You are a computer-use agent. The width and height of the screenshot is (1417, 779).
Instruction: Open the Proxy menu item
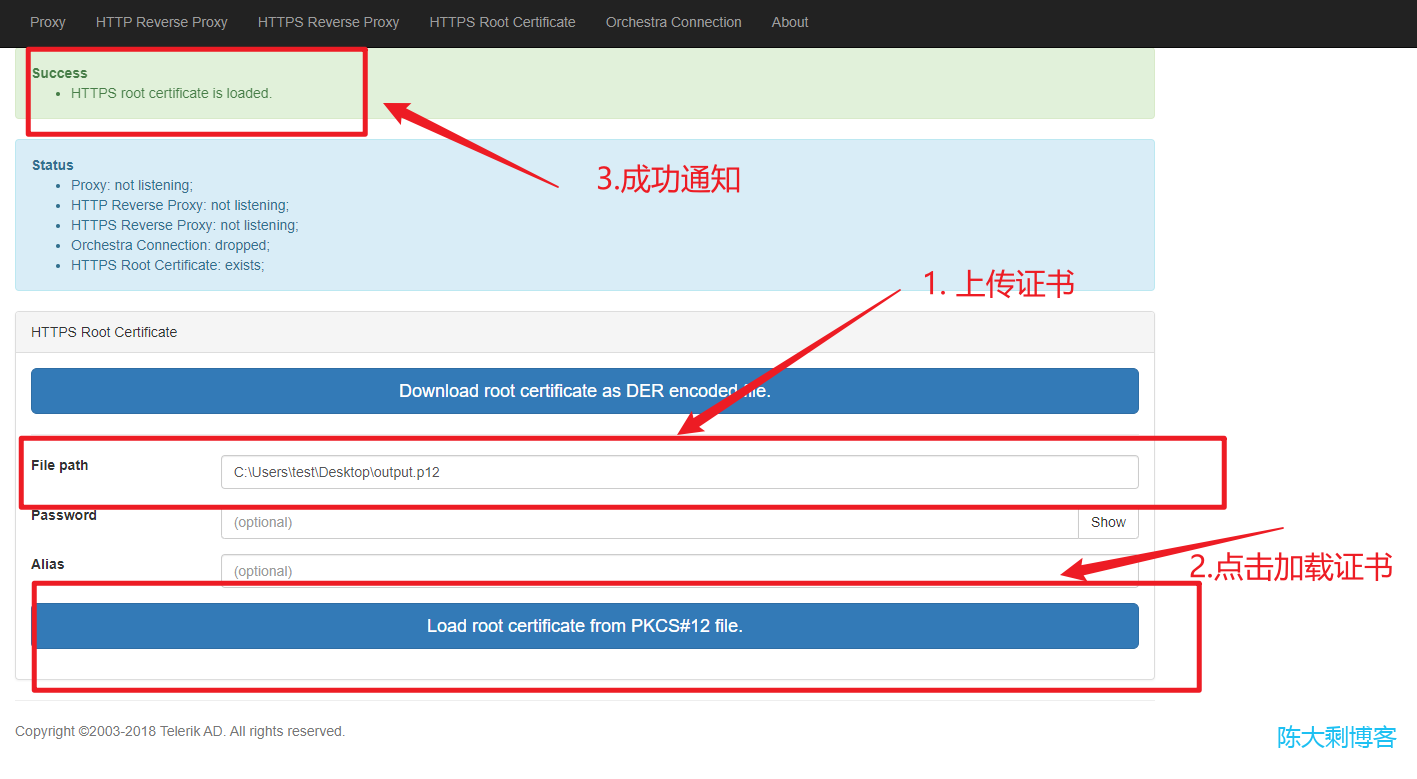[47, 22]
